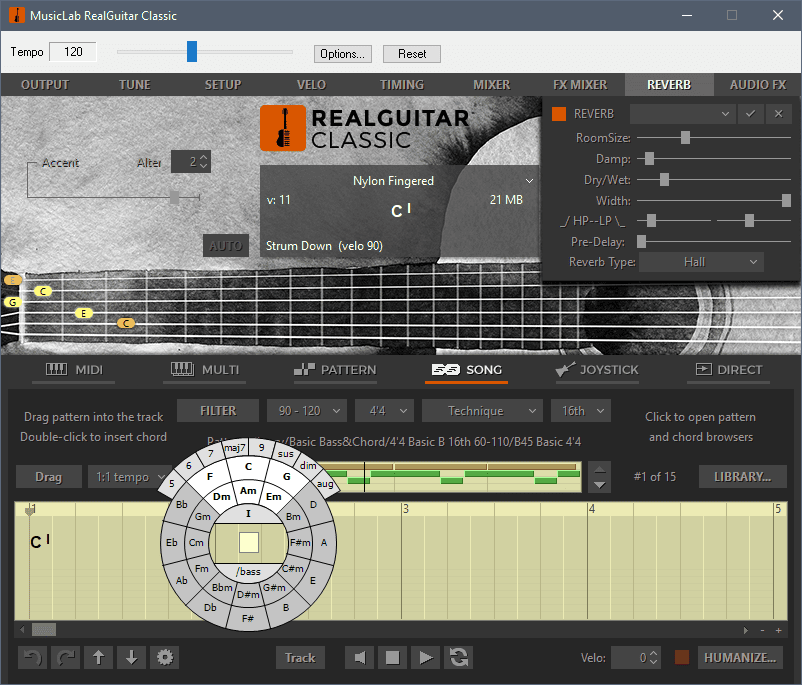
Task: Toggle the AUTO button
Action: [x=225, y=245]
